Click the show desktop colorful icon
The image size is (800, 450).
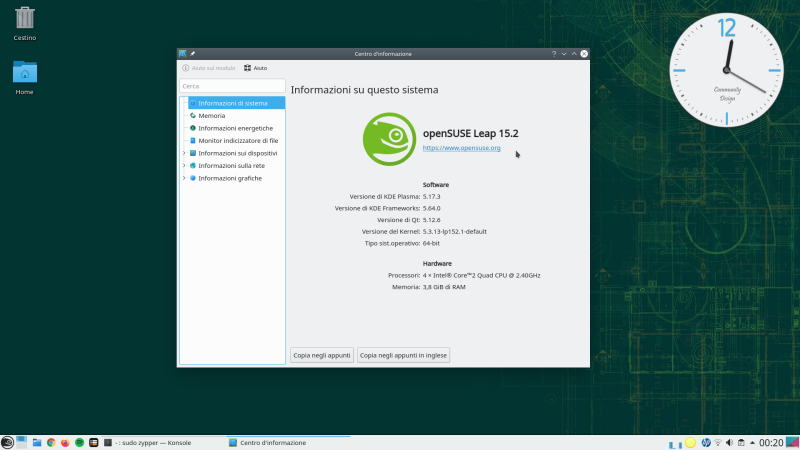pyautogui.click(x=792, y=442)
